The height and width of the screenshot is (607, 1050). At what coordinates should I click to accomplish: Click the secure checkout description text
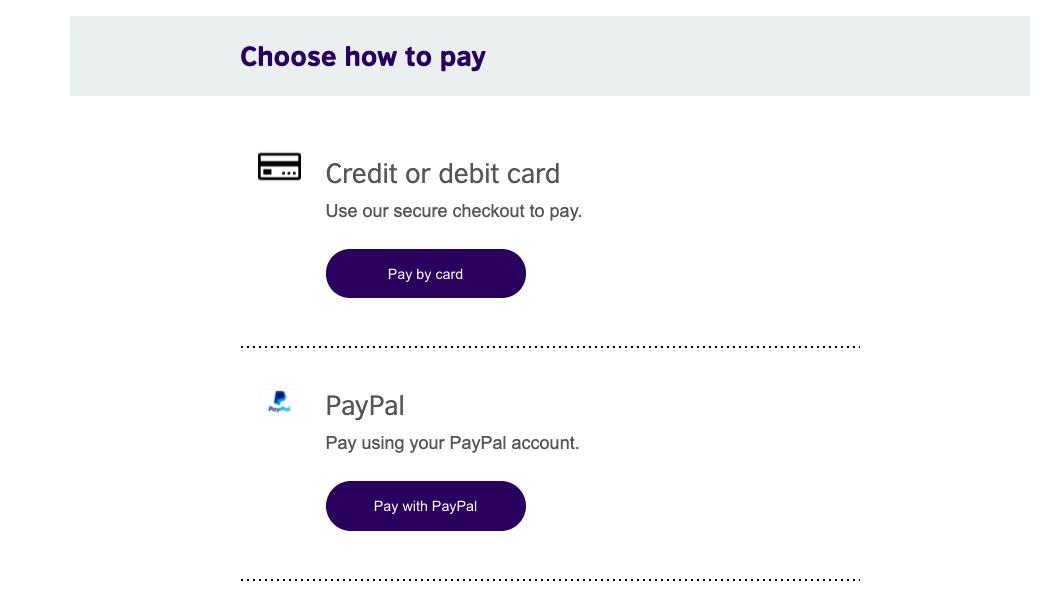pos(453,211)
